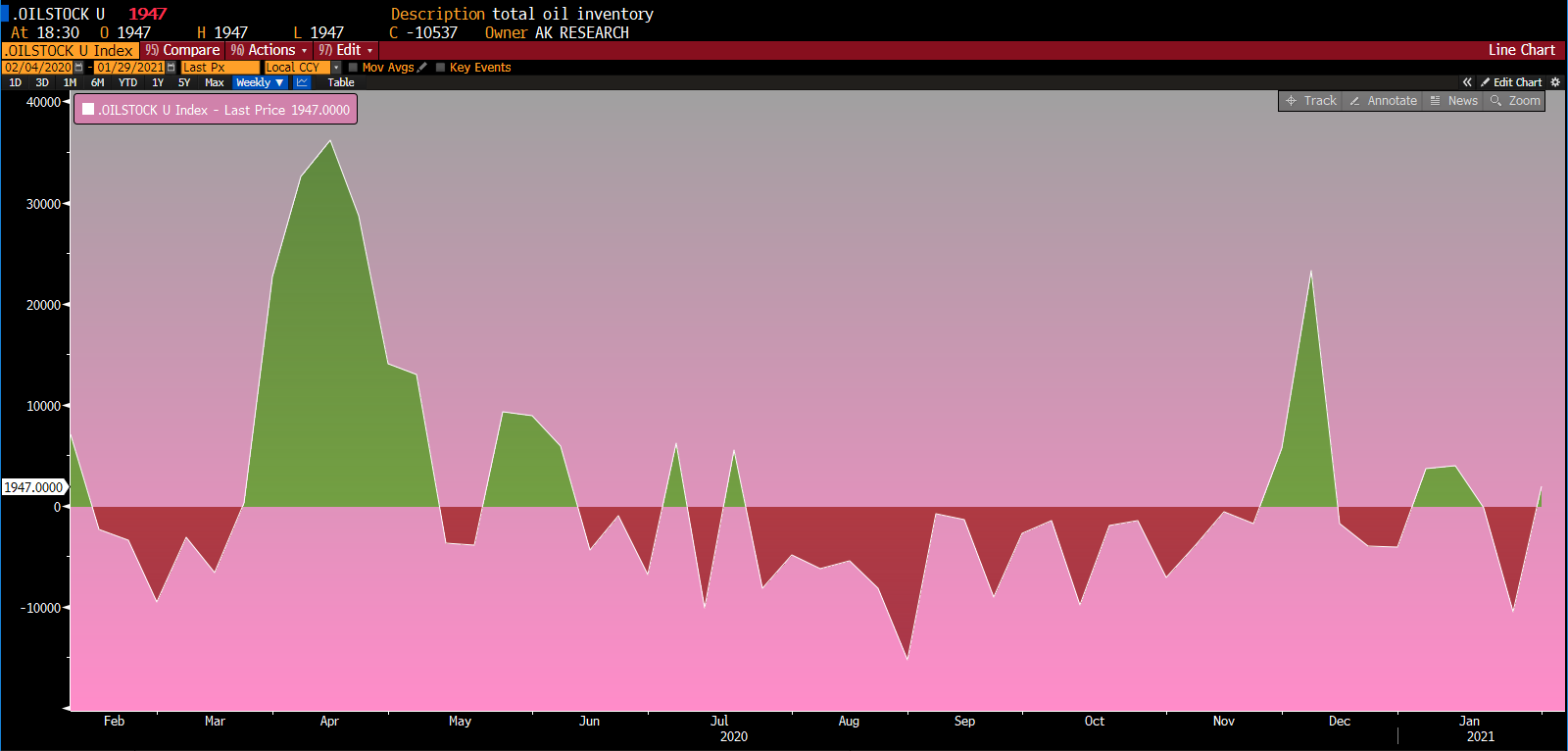Click the Track label
This screenshot has width=1568, height=751.
pos(1320,101)
